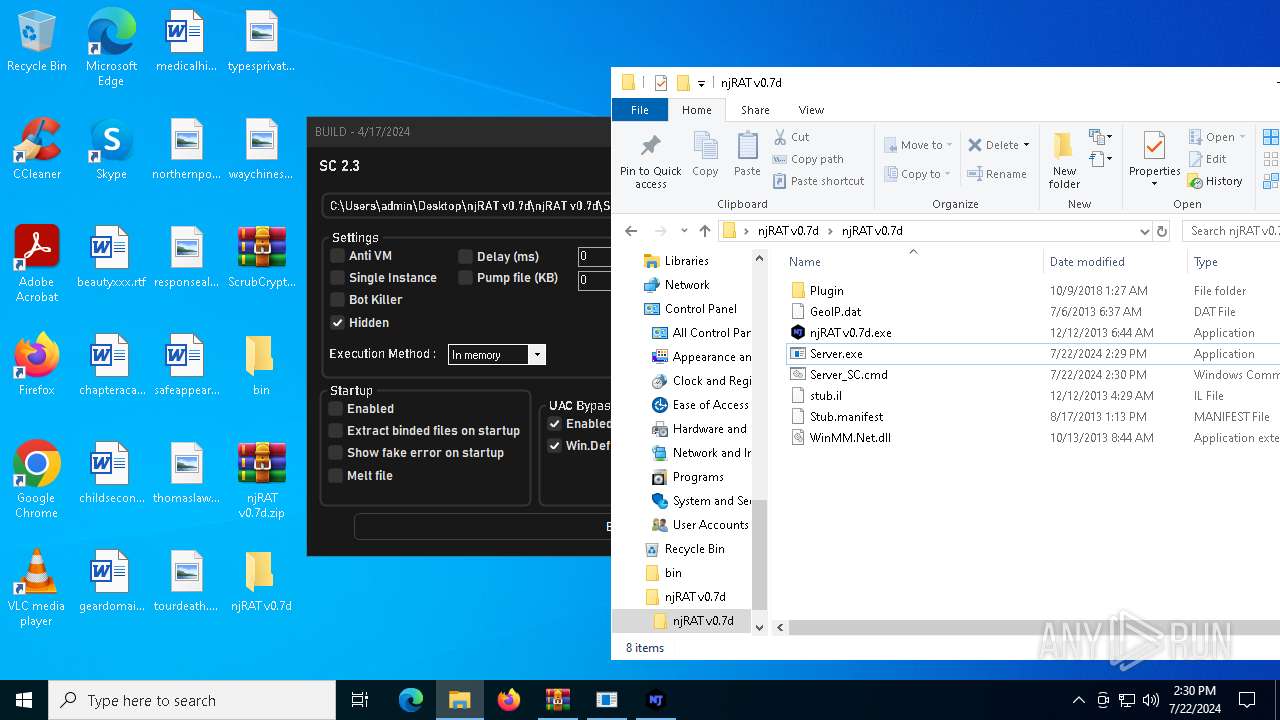Switch to the Share ribbon tab
Image resolution: width=1280 pixels, height=720 pixels.
[x=755, y=110]
